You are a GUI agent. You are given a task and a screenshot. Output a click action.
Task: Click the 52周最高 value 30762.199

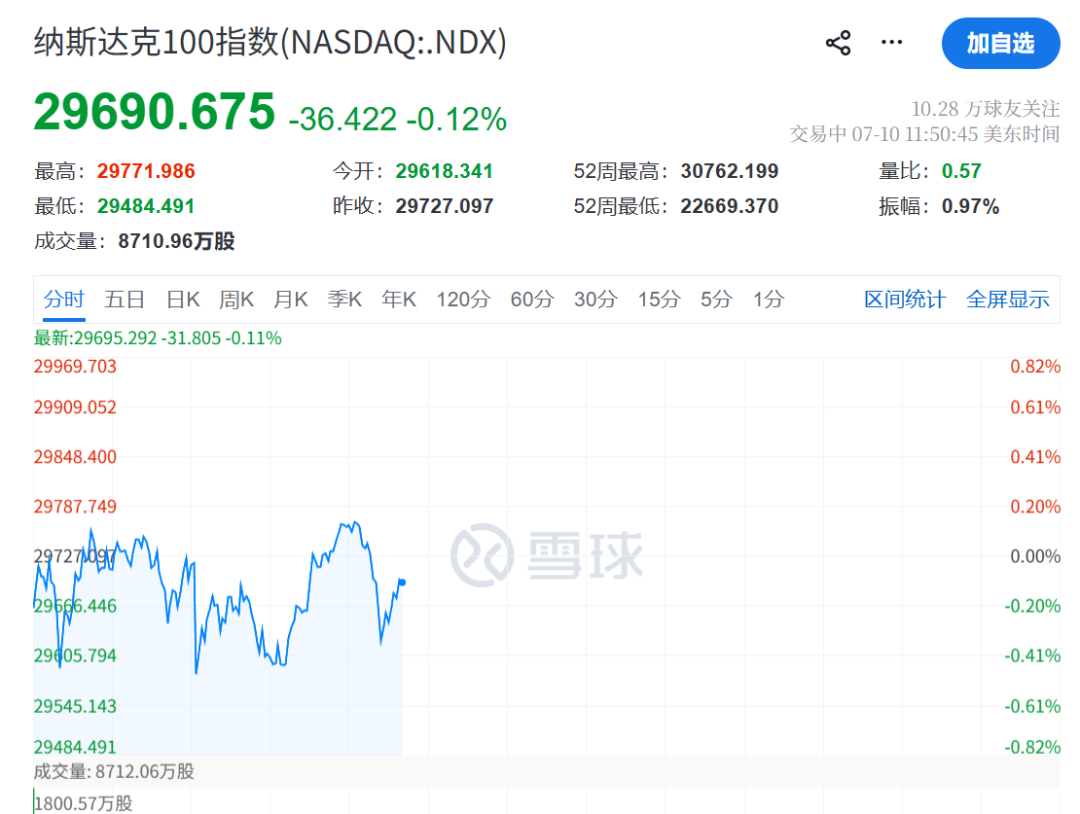click(x=729, y=171)
